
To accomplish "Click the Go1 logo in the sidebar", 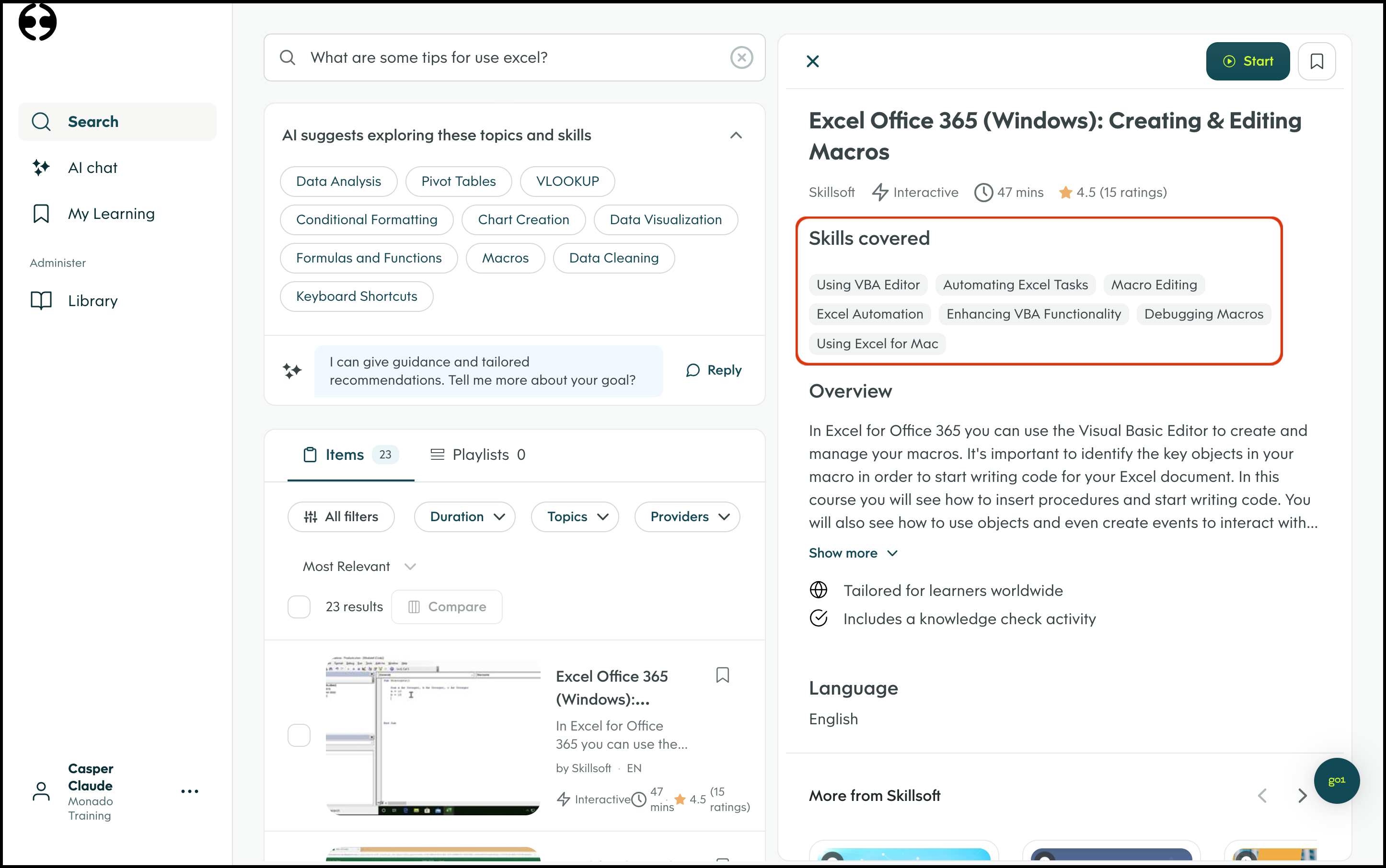I will click(x=37, y=22).
